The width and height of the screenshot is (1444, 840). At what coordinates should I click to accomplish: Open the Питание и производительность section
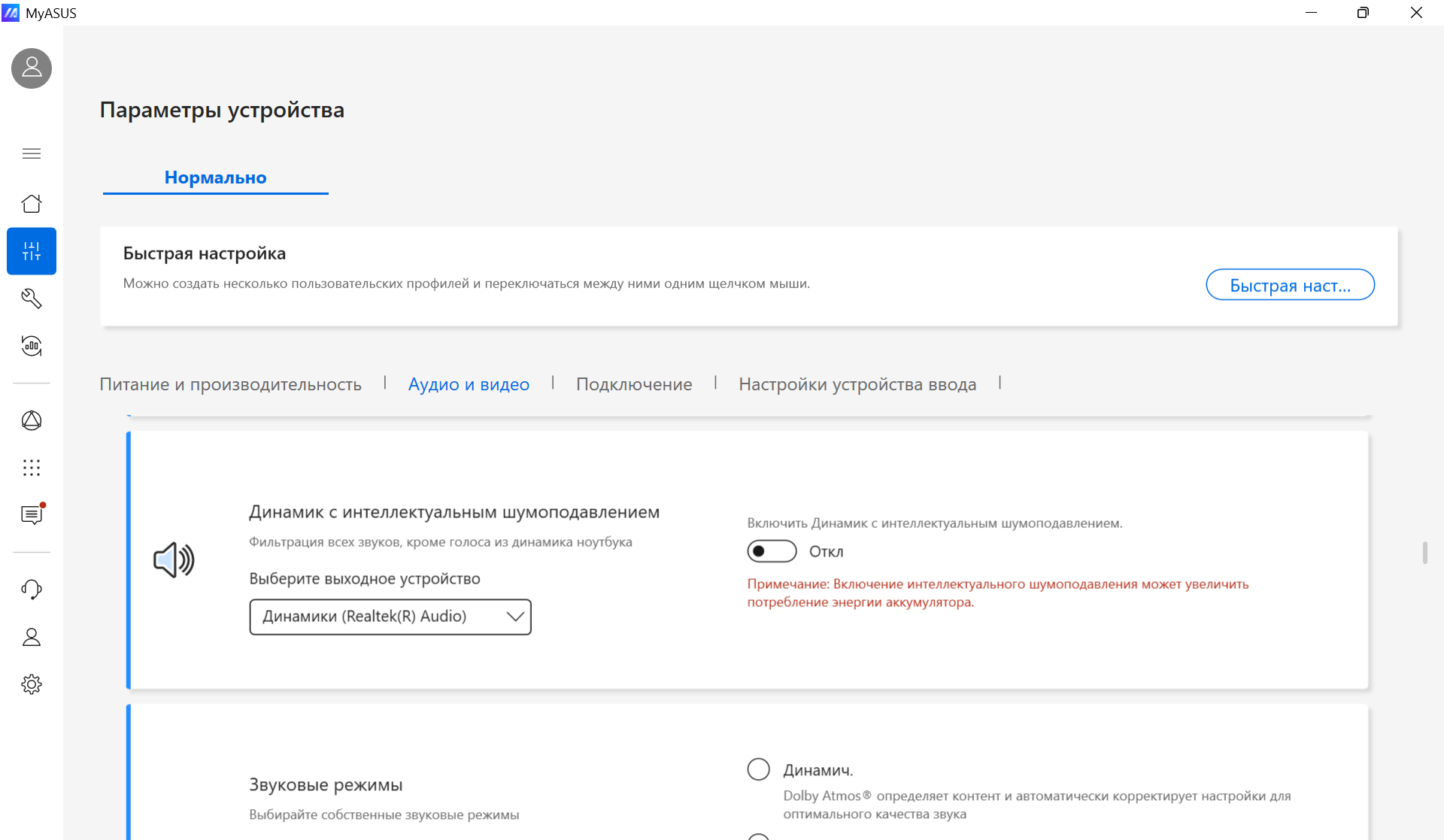point(231,384)
